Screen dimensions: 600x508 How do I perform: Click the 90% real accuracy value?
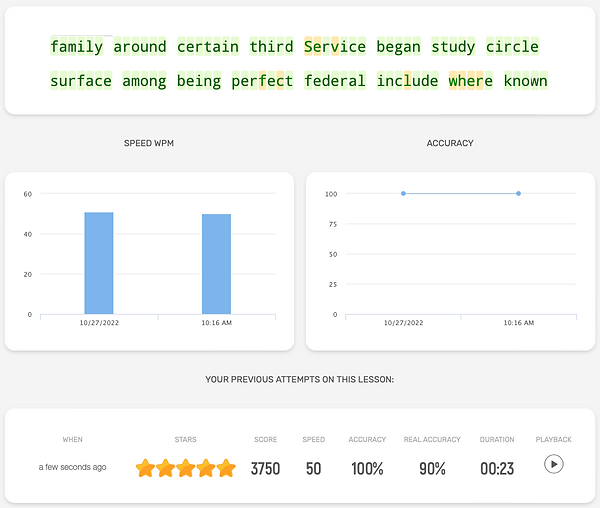(x=432, y=468)
